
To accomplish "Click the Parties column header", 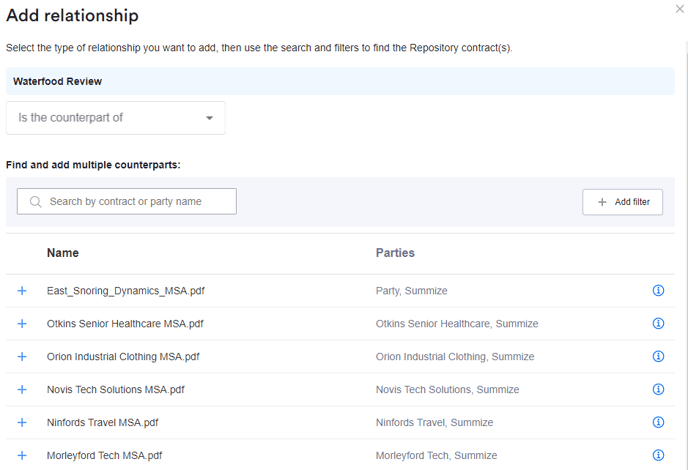I will [395, 253].
